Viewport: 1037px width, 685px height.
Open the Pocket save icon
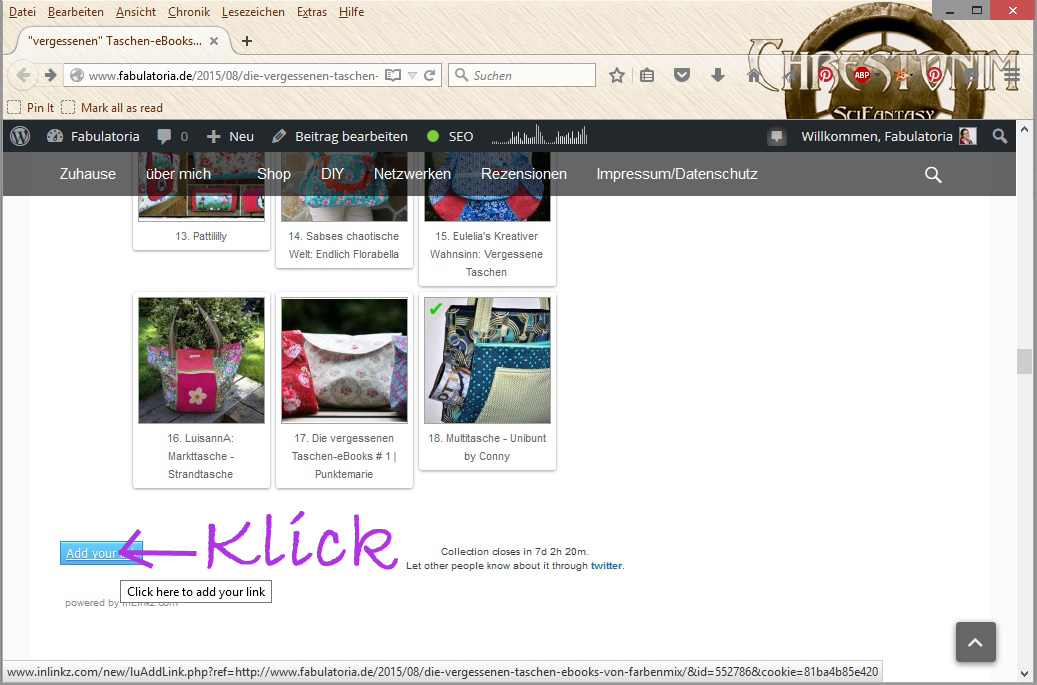coord(682,75)
